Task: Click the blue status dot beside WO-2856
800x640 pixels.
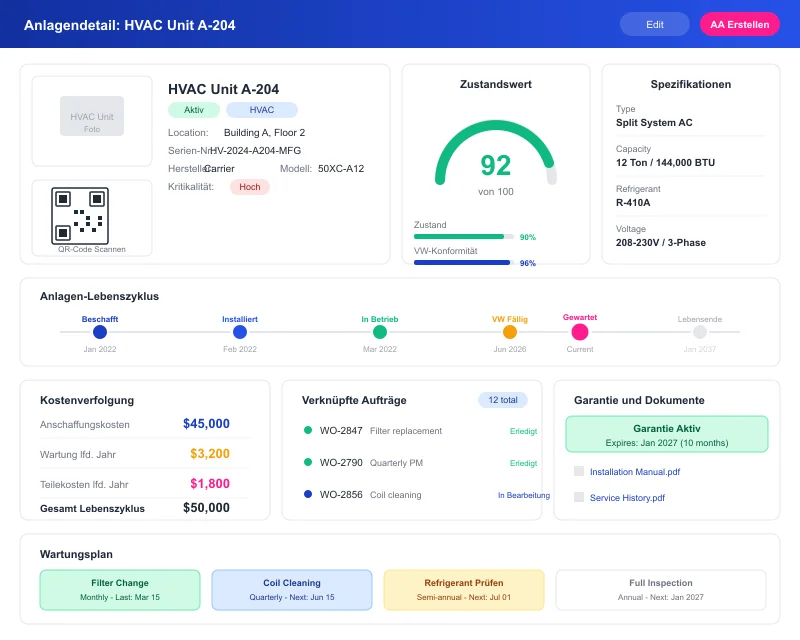Action: coord(307,495)
